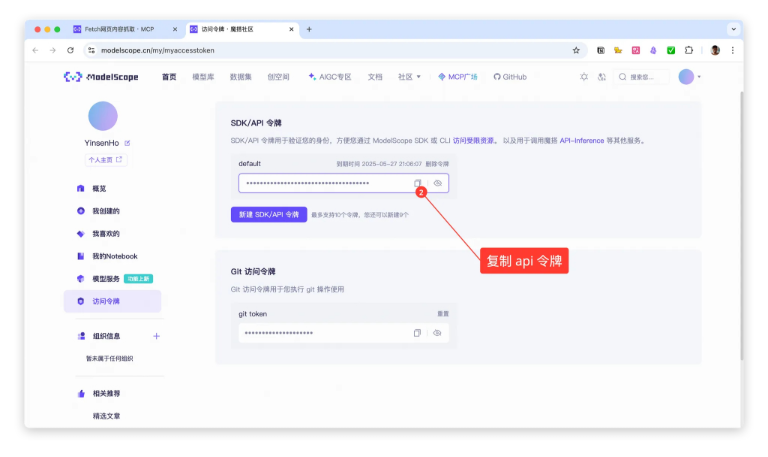Viewport: 768px width, 457px height.
Task: Close the Fetch网页内容抓取 tab
Action: pos(175,29)
